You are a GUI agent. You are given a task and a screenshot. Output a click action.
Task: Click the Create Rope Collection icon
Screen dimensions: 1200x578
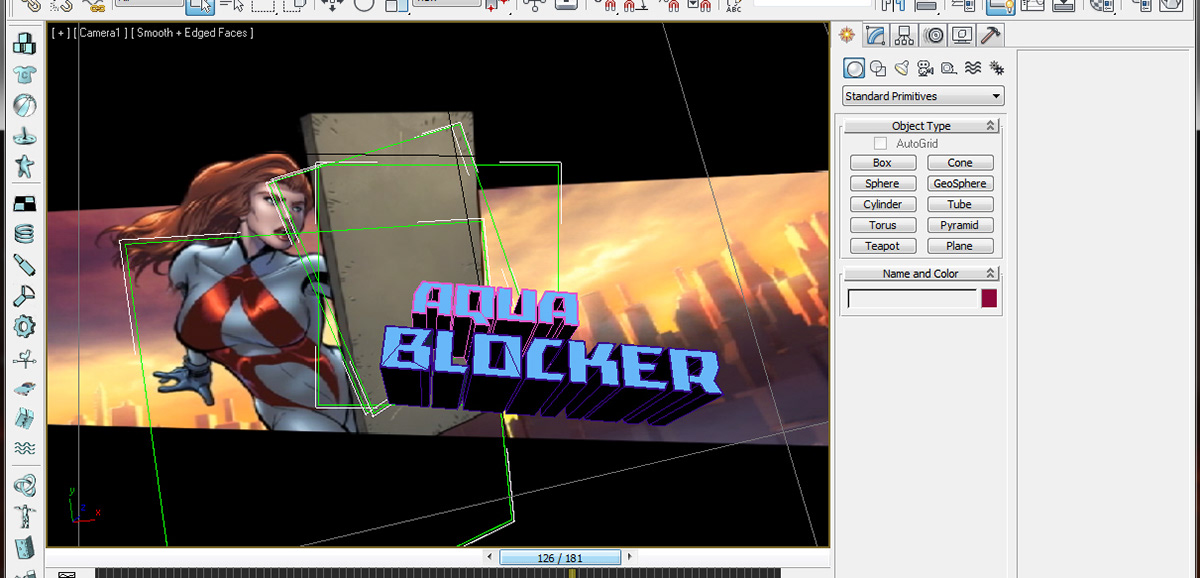coord(24,136)
